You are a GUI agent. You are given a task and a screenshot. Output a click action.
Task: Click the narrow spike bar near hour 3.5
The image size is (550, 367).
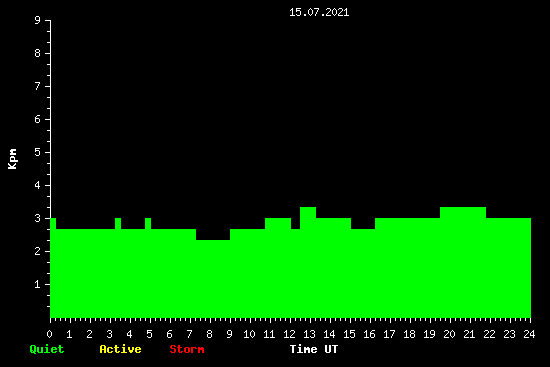118,268
